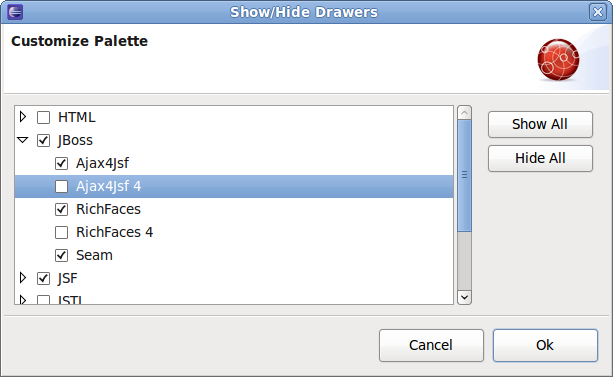Click the Eclipse icon in title bar

click(x=15, y=12)
